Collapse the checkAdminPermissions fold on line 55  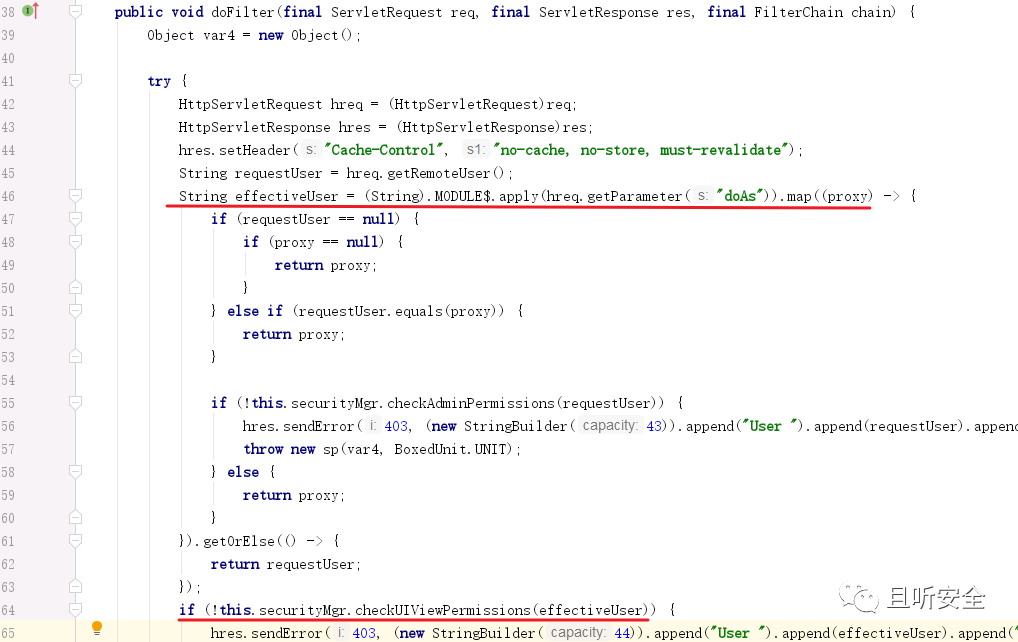pos(75,402)
